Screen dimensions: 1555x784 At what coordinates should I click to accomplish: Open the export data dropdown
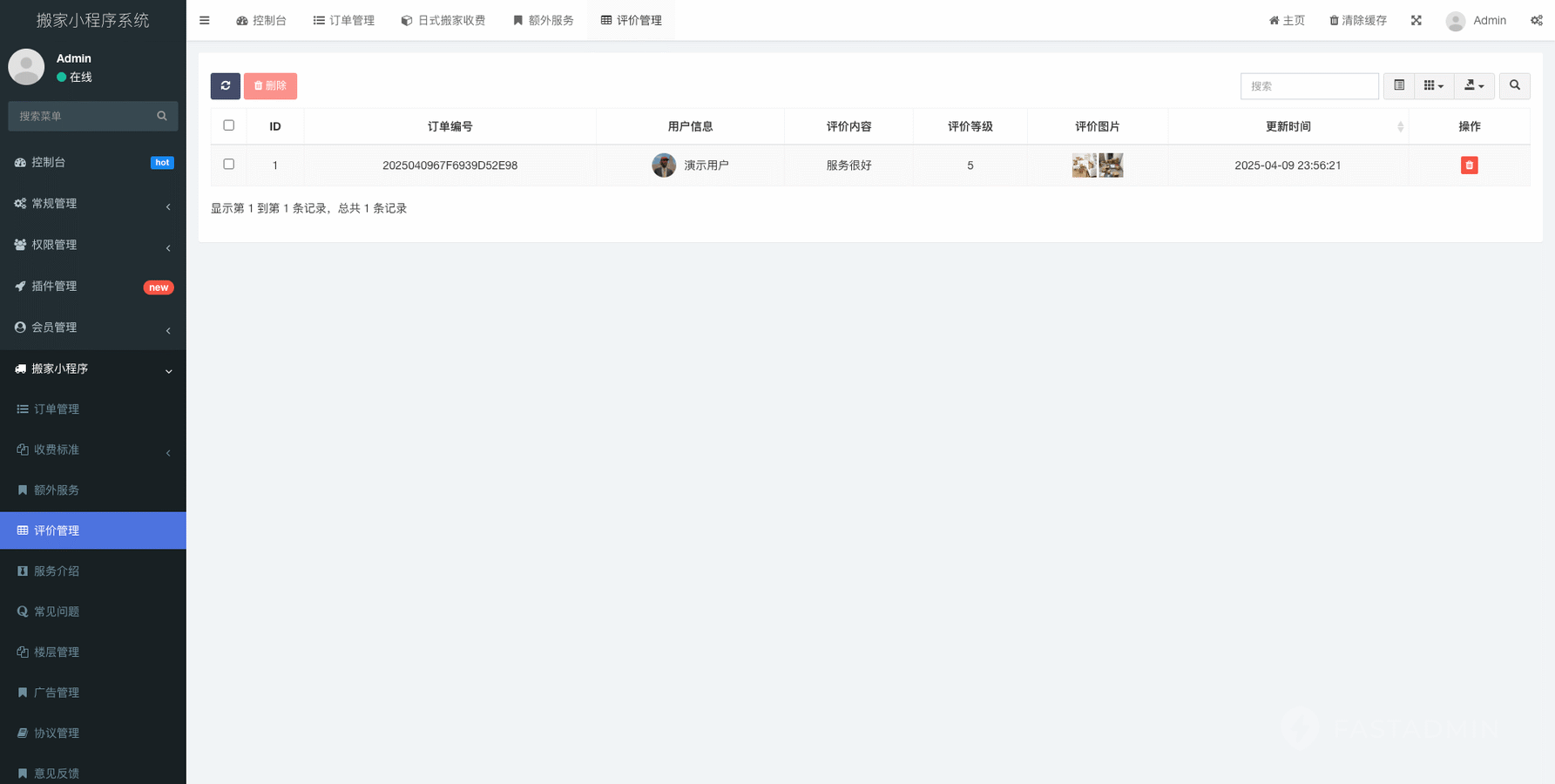pos(1474,85)
